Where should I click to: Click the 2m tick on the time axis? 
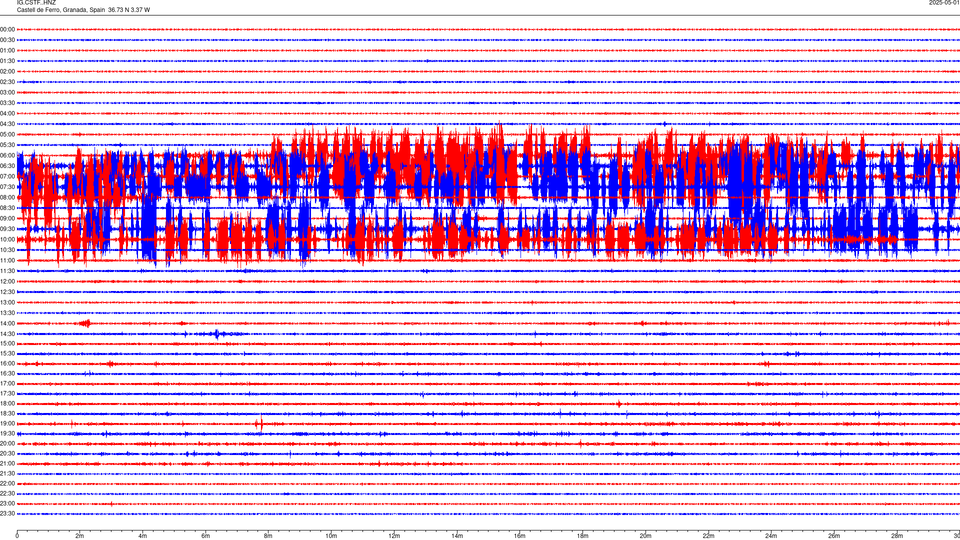(x=80, y=536)
